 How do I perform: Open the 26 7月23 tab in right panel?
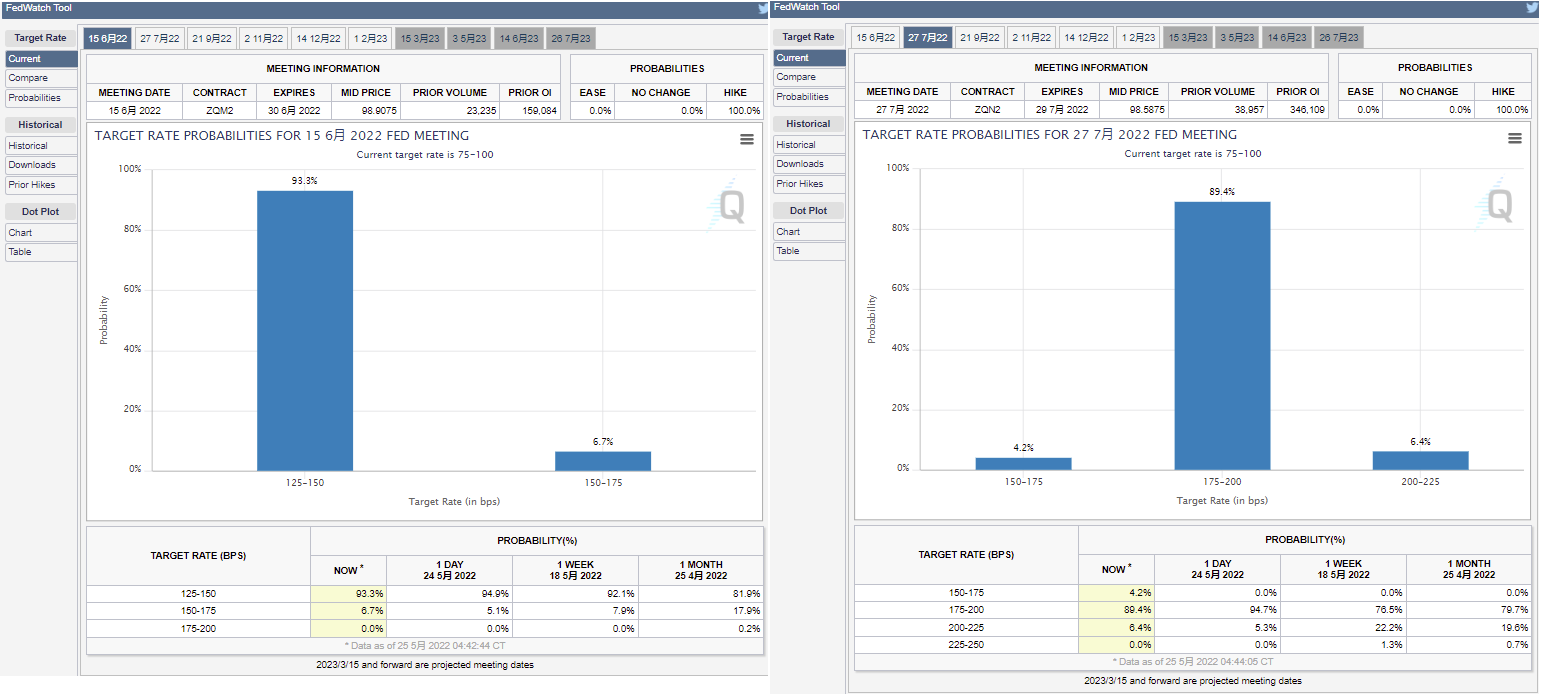click(x=1338, y=38)
